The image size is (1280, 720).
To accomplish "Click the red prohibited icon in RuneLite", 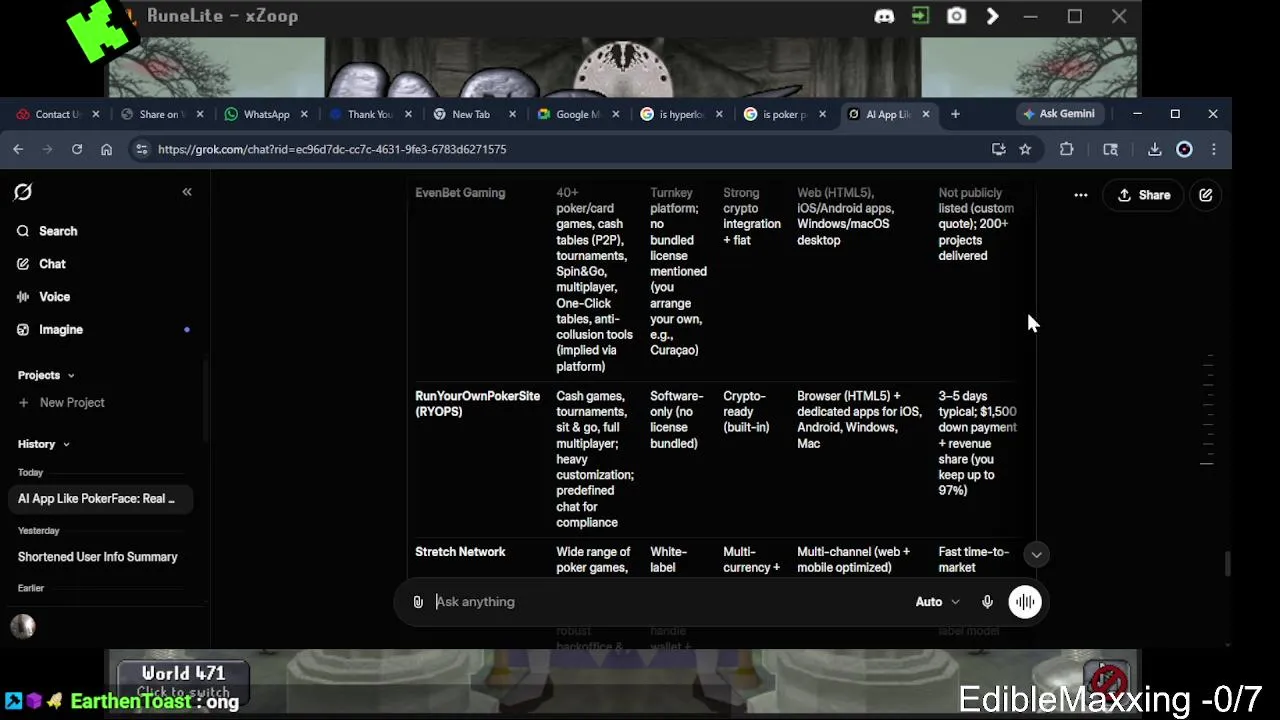I will pyautogui.click(x=1108, y=682).
